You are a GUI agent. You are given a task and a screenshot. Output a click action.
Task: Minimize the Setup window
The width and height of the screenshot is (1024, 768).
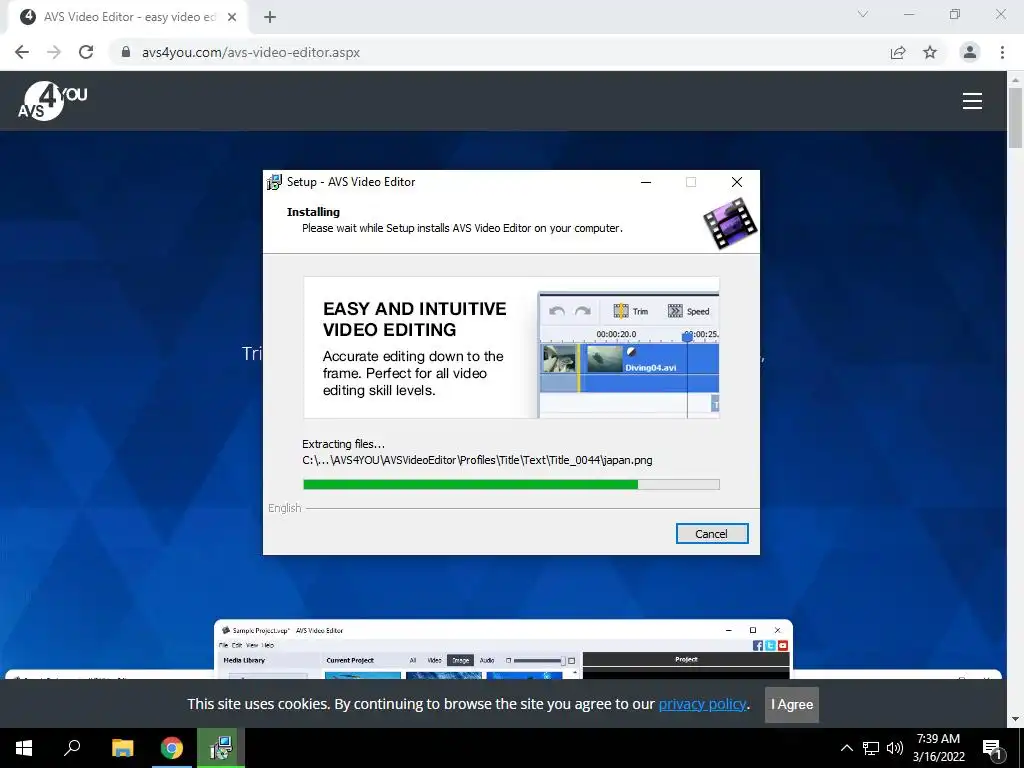tap(646, 182)
